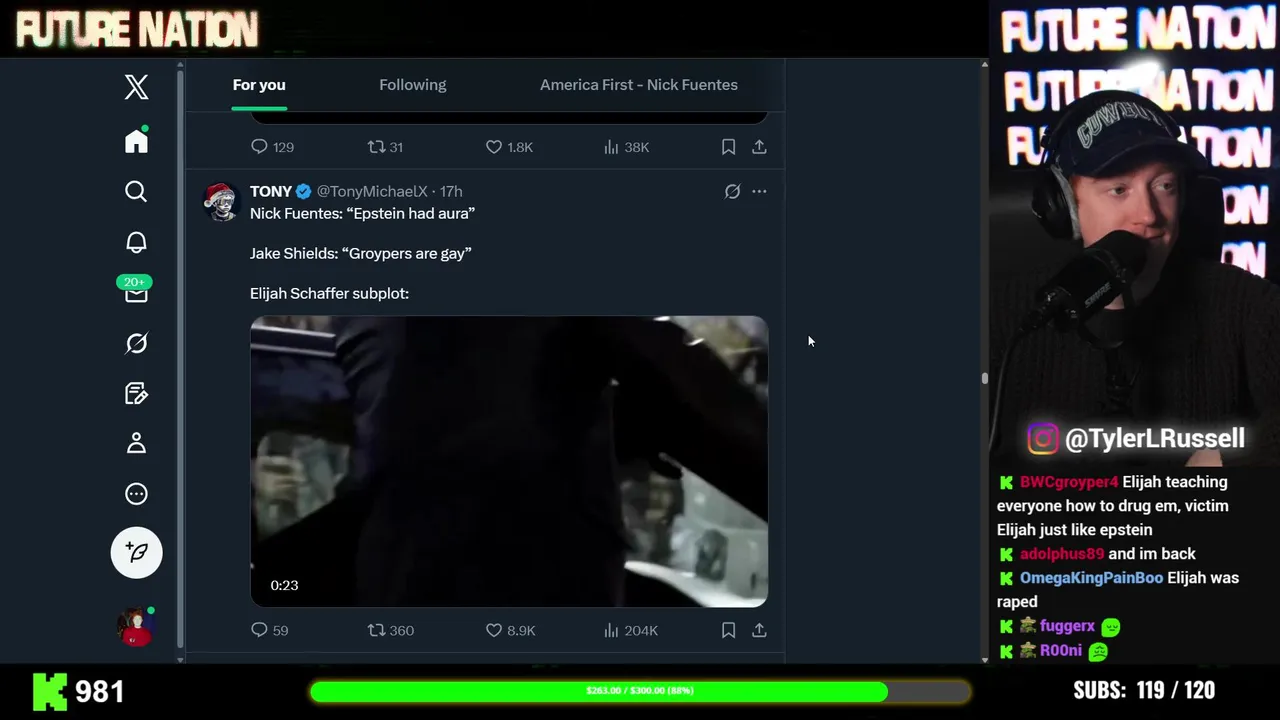Click the @TylerLRussell Instagram handle
Screen dimensions: 1280x720
[1155, 438]
